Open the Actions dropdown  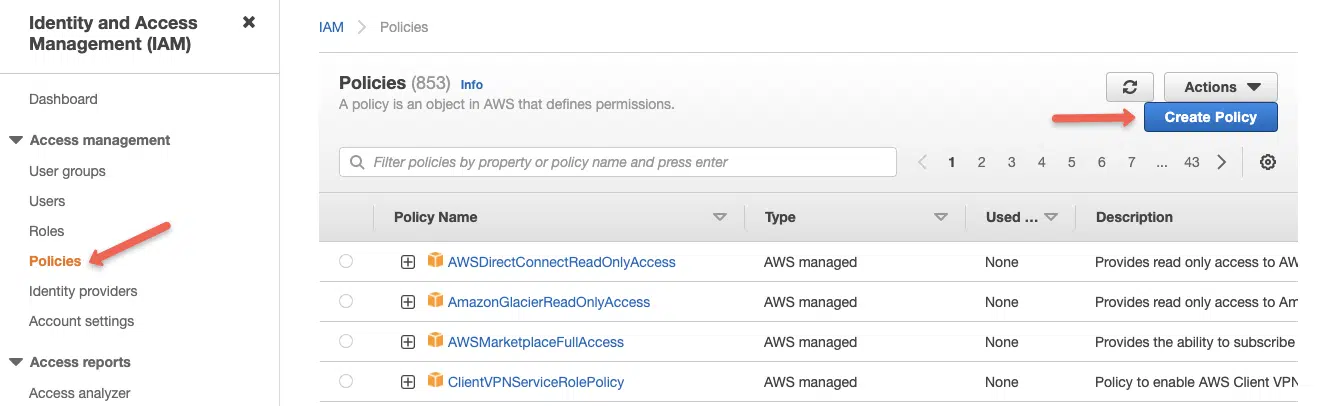click(x=1221, y=87)
